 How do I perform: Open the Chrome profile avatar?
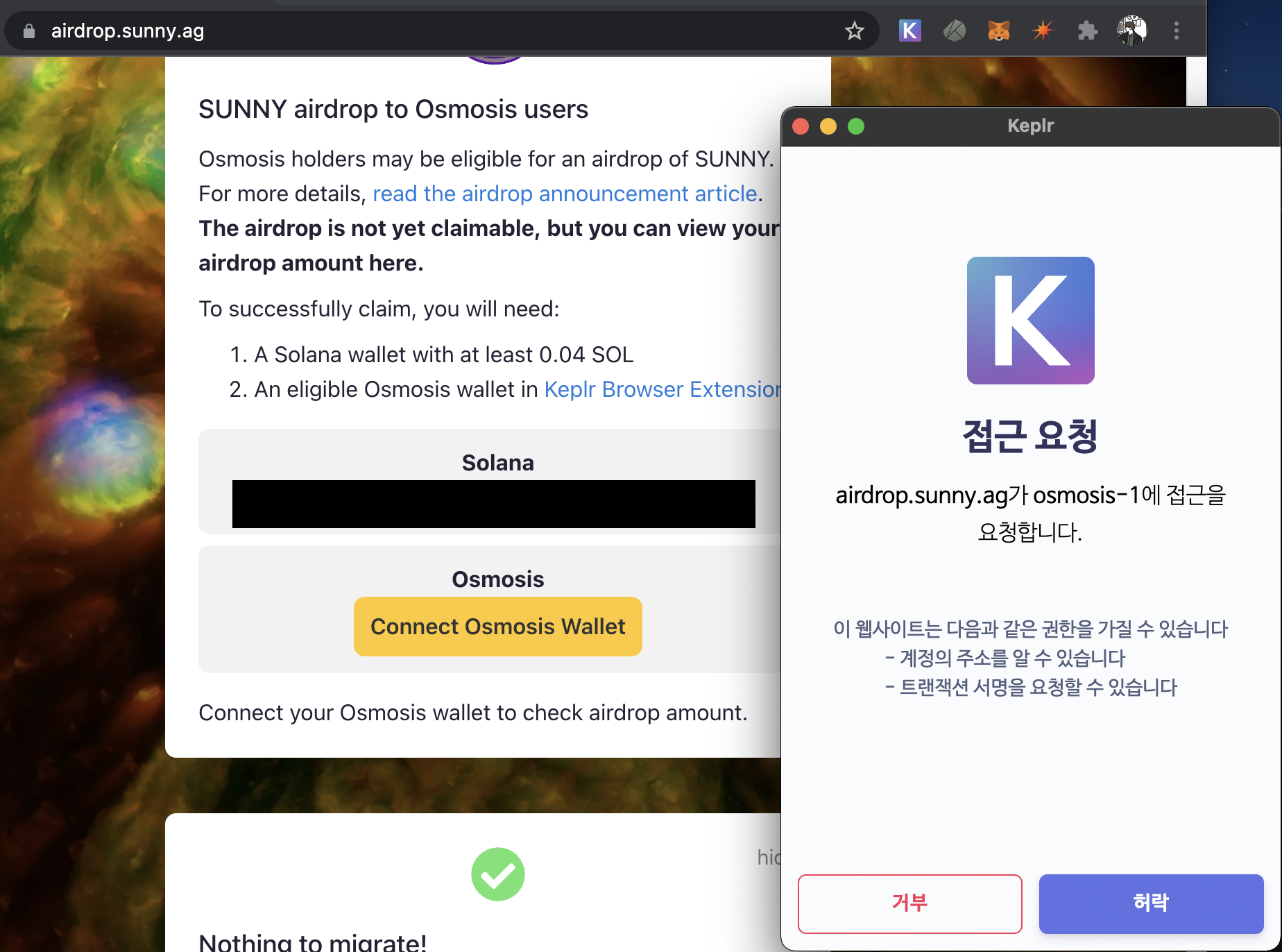pyautogui.click(x=1131, y=31)
